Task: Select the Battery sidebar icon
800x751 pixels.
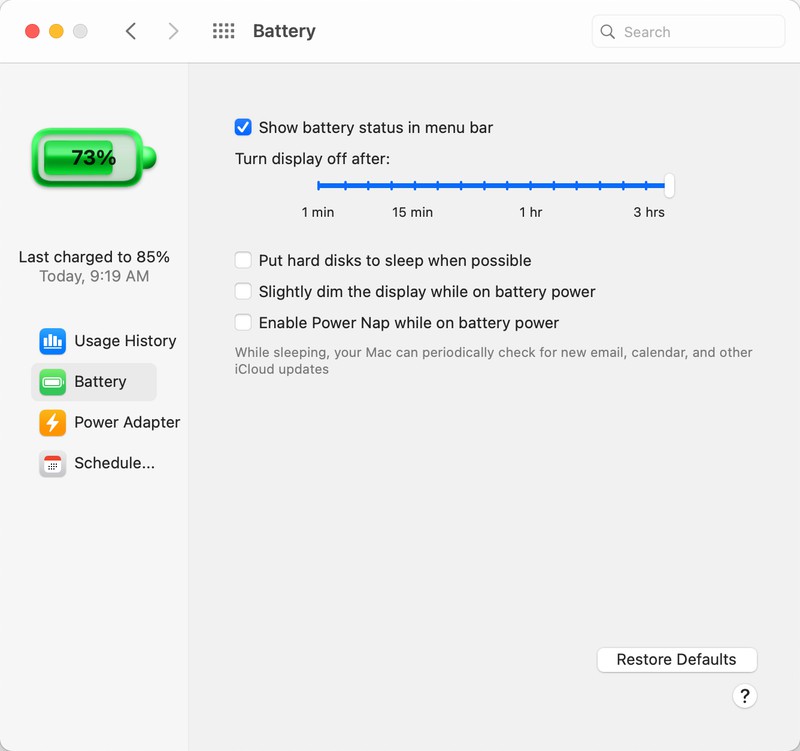Action: (x=55, y=382)
